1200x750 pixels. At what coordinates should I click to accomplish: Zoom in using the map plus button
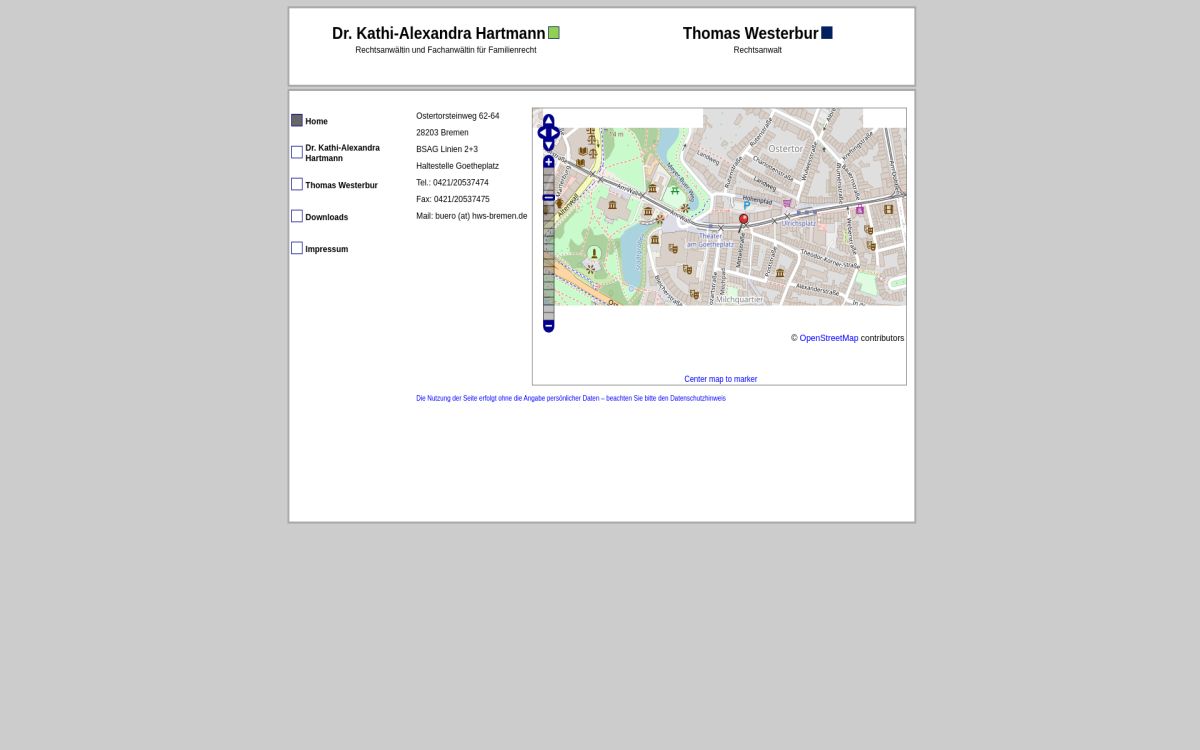[x=548, y=162]
